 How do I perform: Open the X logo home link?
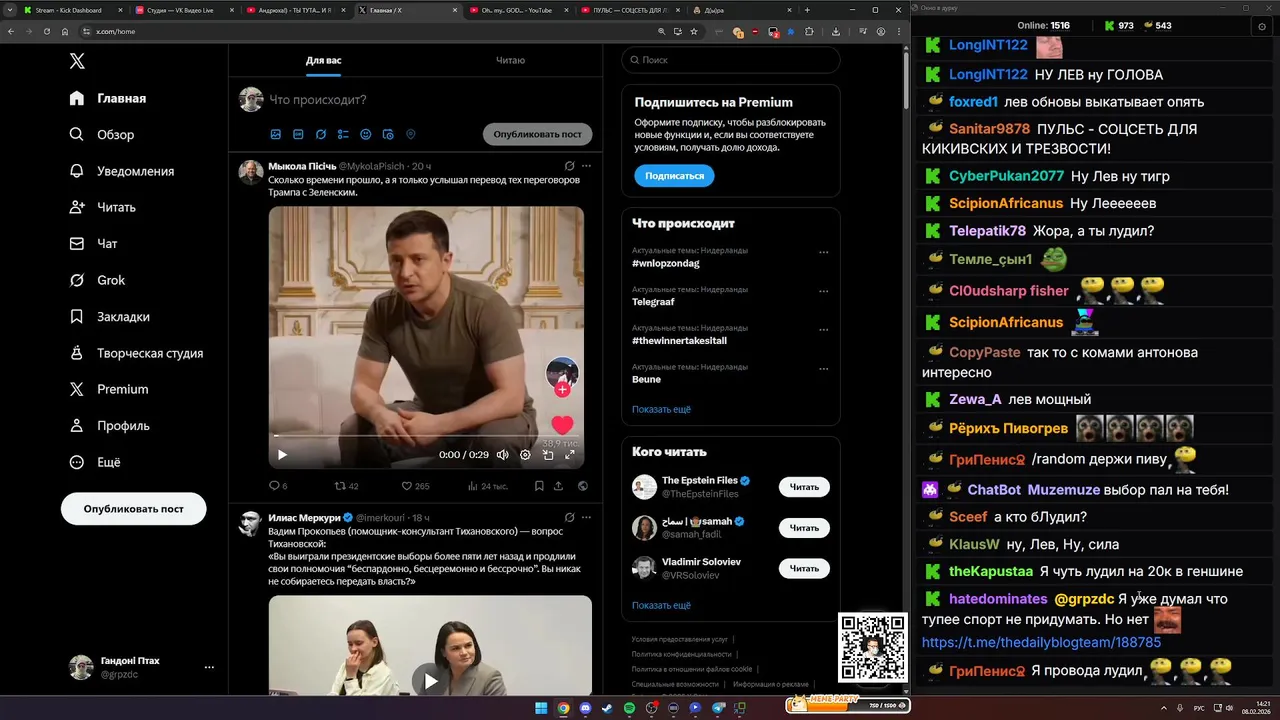click(x=77, y=61)
